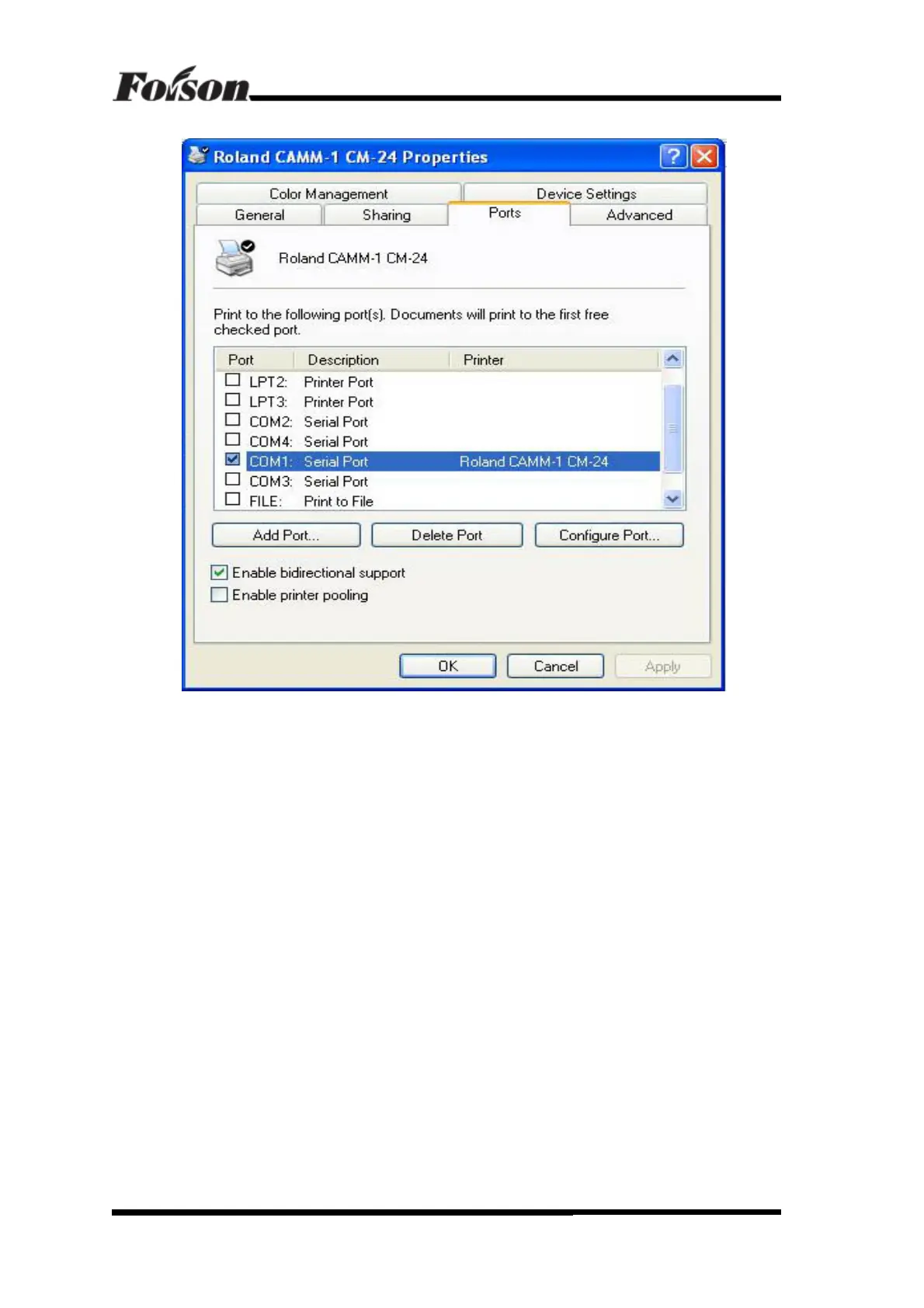Viewport: 924px width, 1308px height.
Task: Select the COM1: port row text
Action: pyautogui.click(x=270, y=461)
